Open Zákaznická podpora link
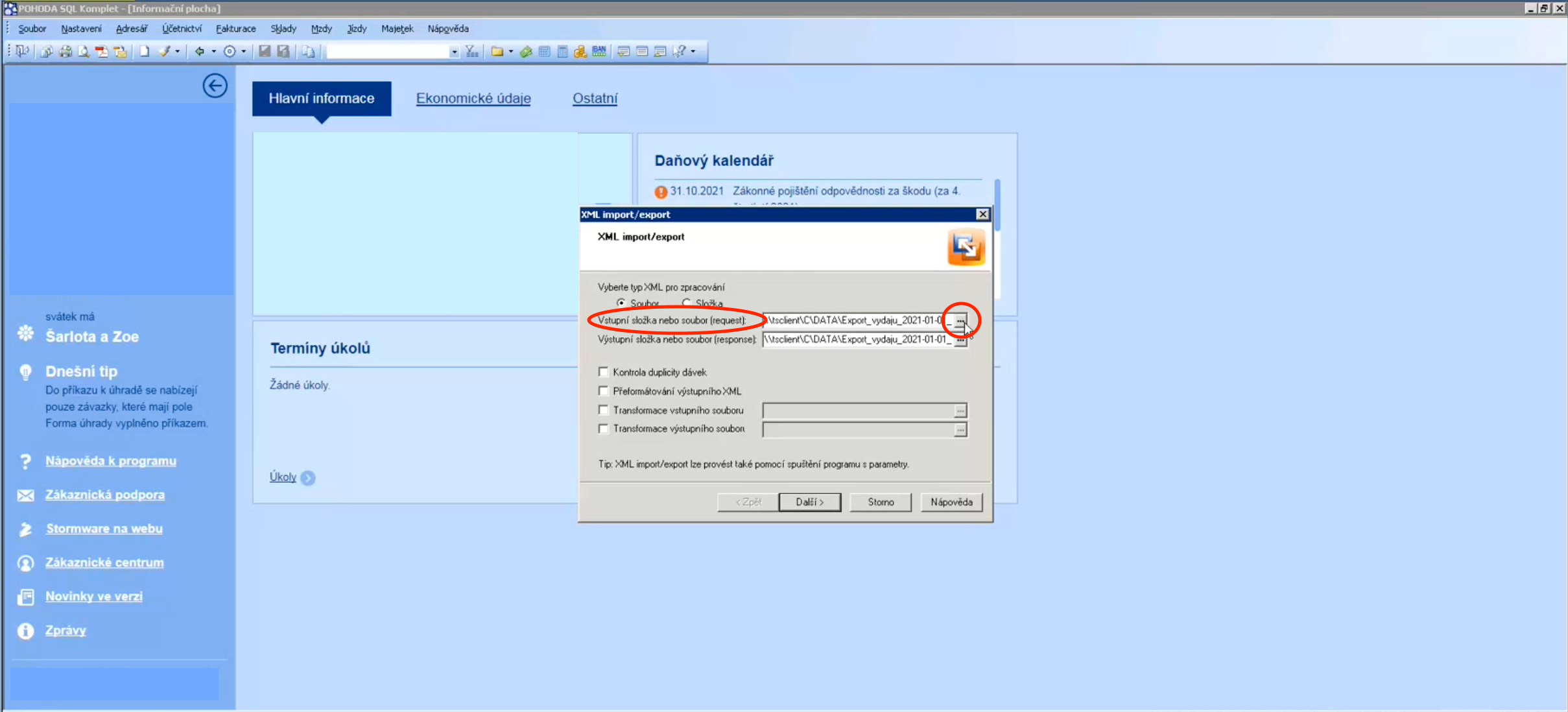 click(105, 495)
